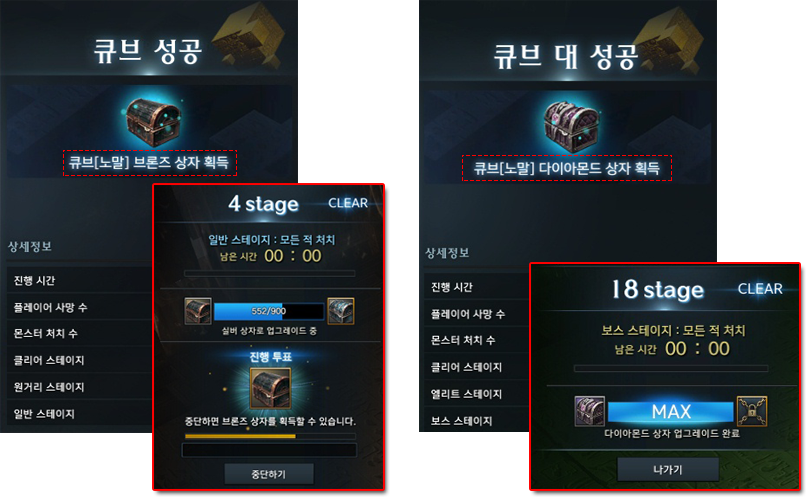Click the glowing chest under 진행 투표
The width and height of the screenshot is (808, 498).
click(x=270, y=389)
